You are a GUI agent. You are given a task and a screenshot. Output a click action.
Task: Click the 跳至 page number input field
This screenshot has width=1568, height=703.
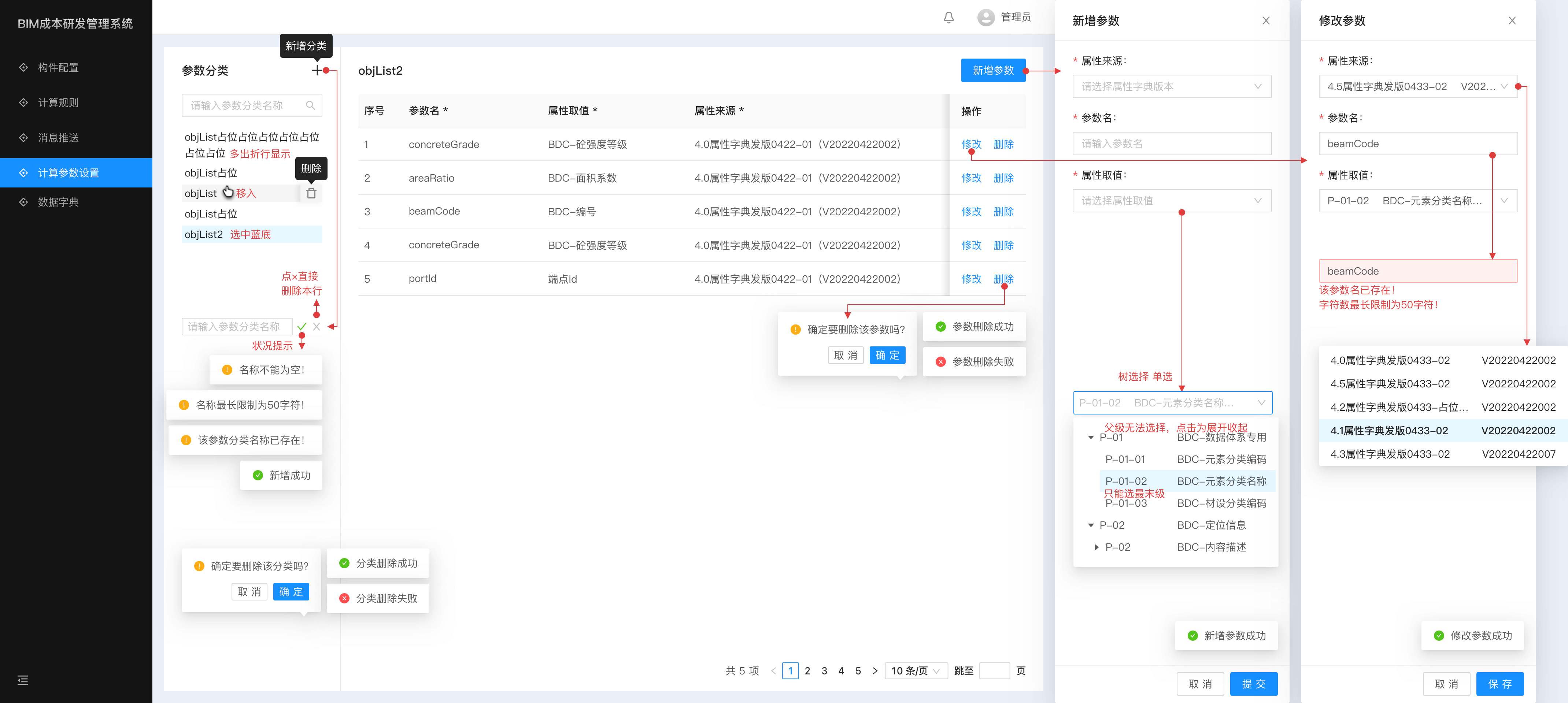pos(994,671)
